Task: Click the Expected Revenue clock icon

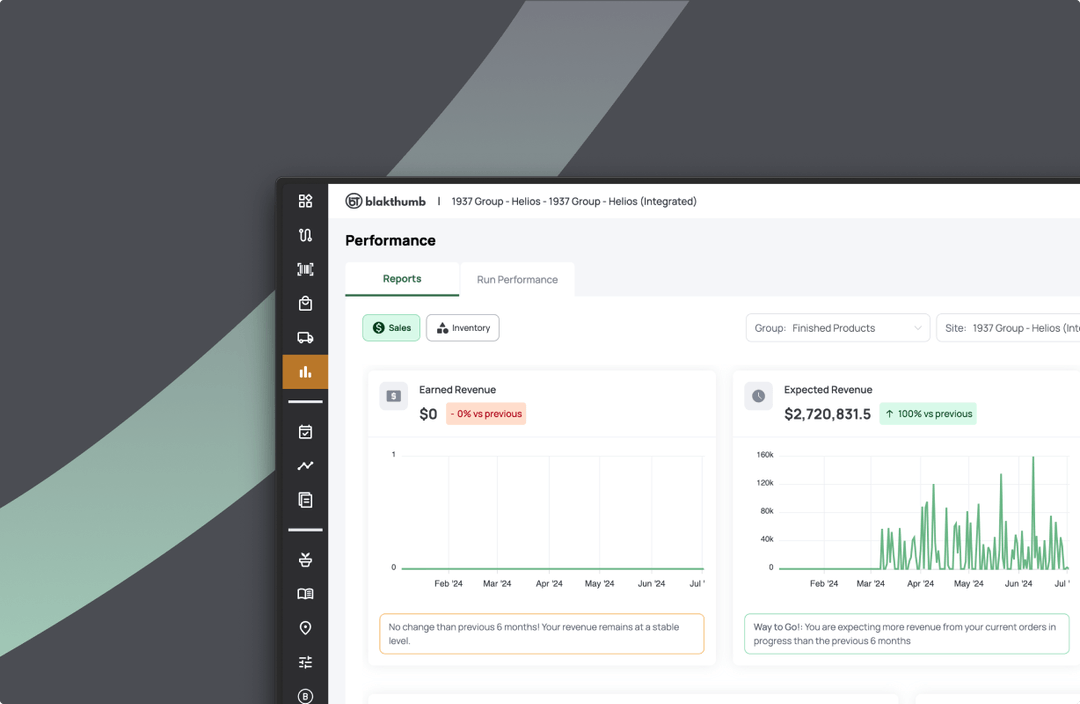Action: [758, 396]
